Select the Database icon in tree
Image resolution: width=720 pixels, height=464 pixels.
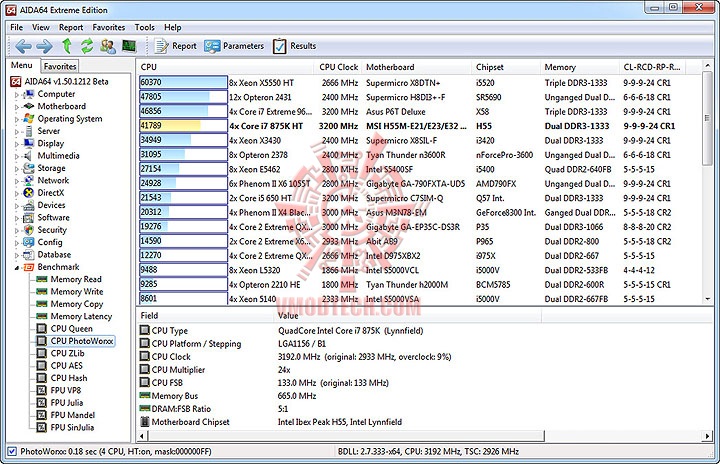(28, 255)
